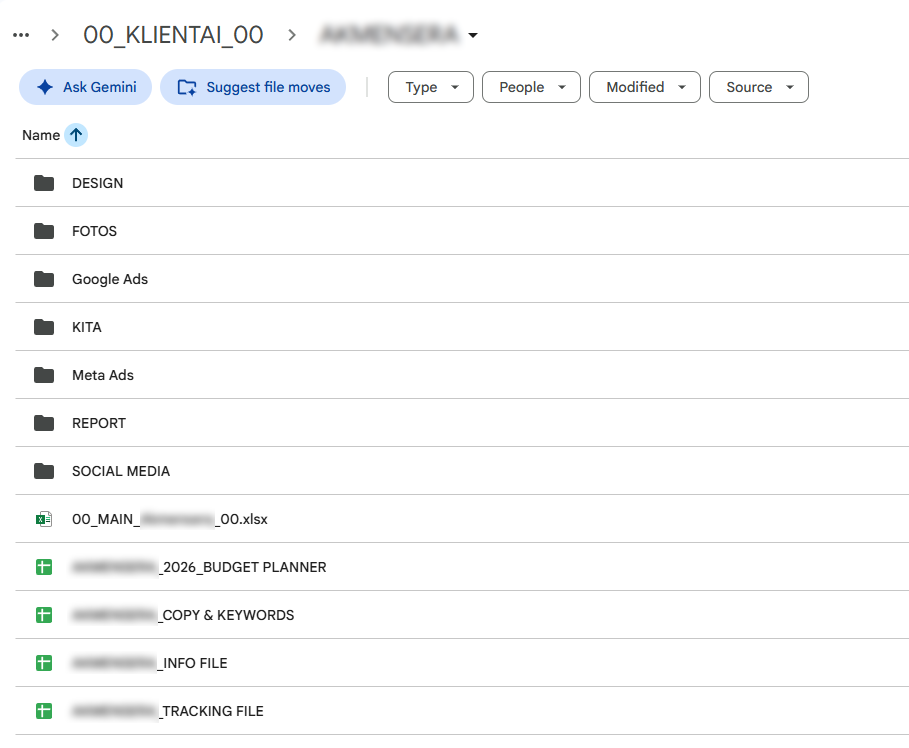909x748 pixels.
Task: Click the Suggest file moves button
Action: 253,87
